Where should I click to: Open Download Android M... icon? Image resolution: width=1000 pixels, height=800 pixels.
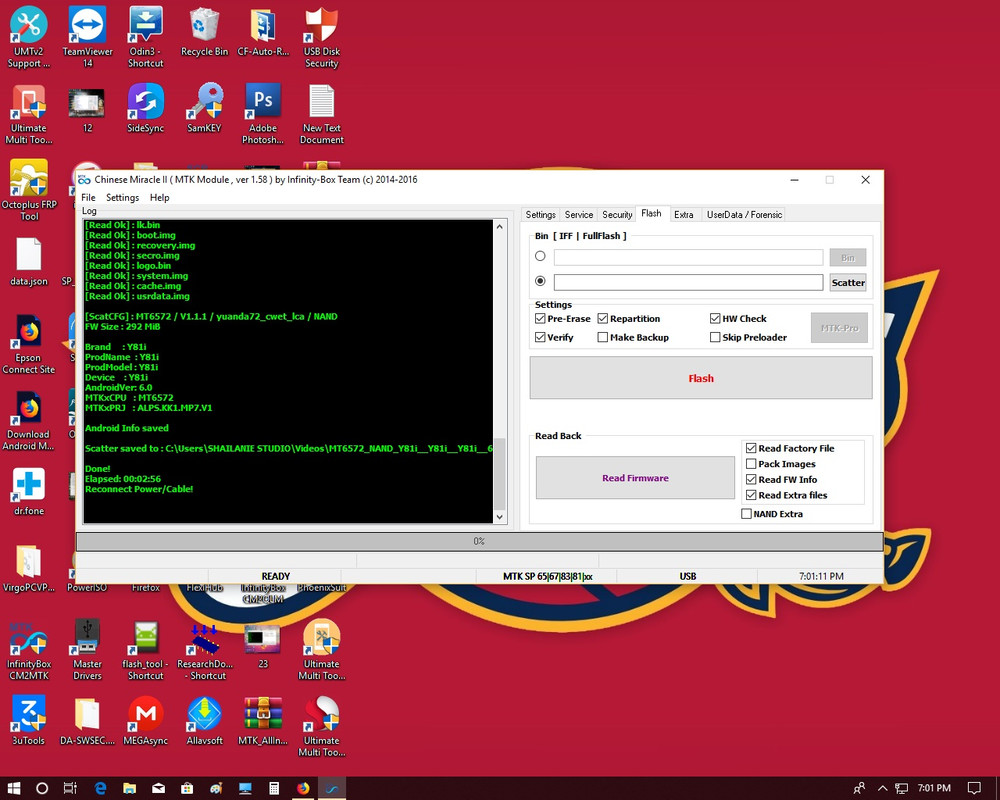(29, 420)
